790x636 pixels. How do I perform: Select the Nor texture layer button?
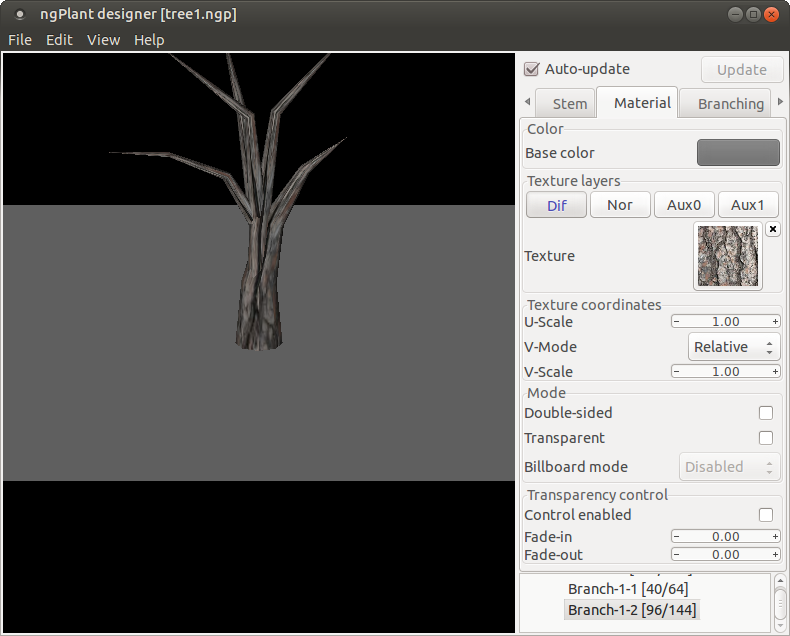tap(620, 205)
